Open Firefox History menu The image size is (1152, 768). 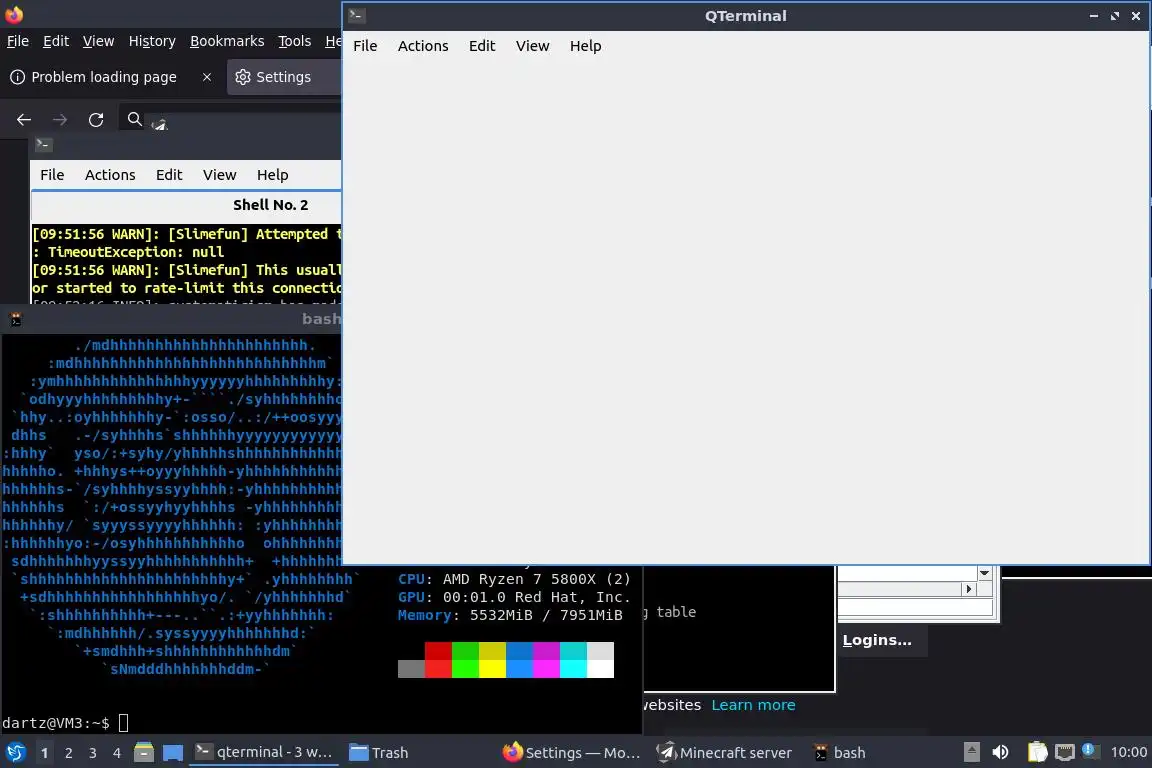click(152, 41)
